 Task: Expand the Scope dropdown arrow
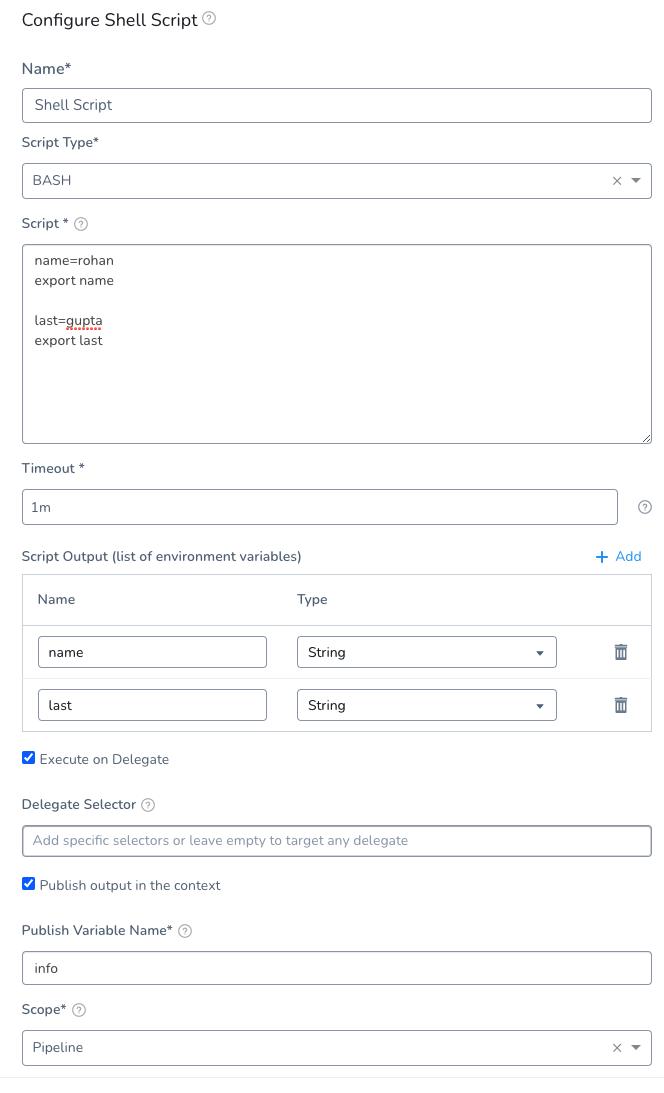click(x=635, y=1048)
